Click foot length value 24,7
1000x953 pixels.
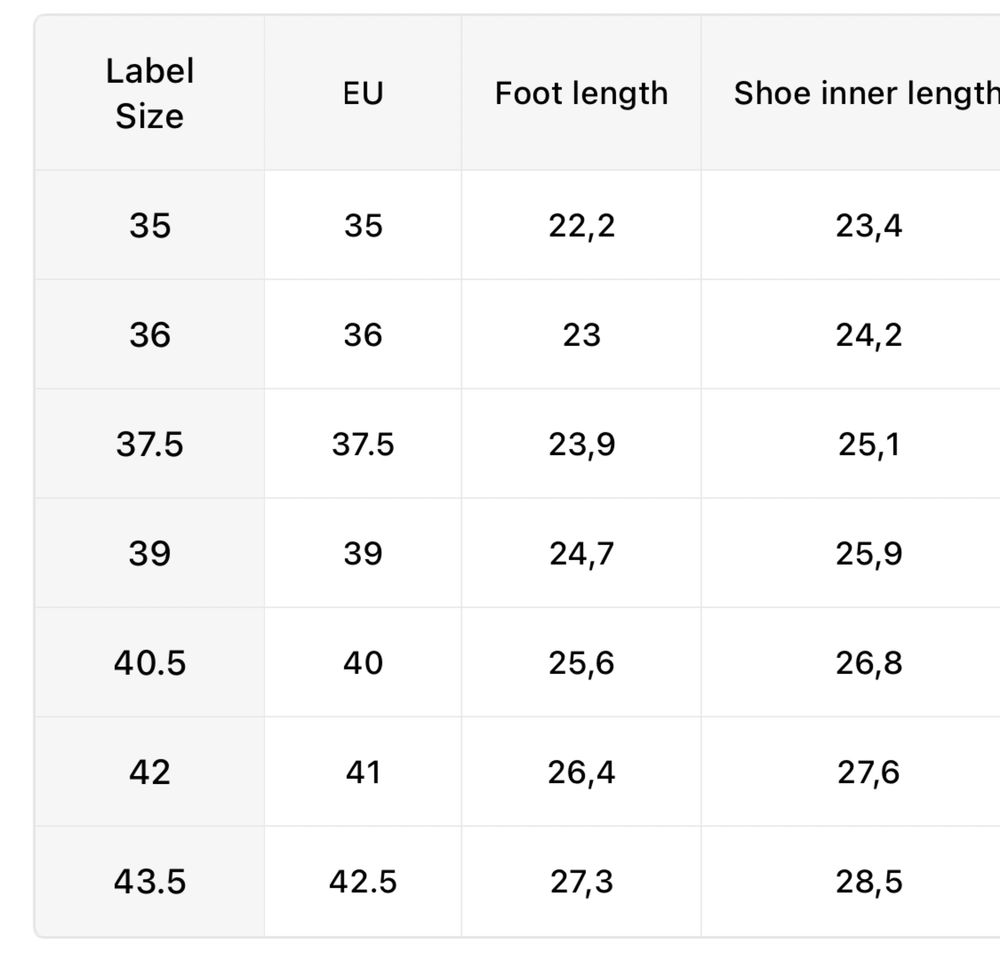(581, 553)
